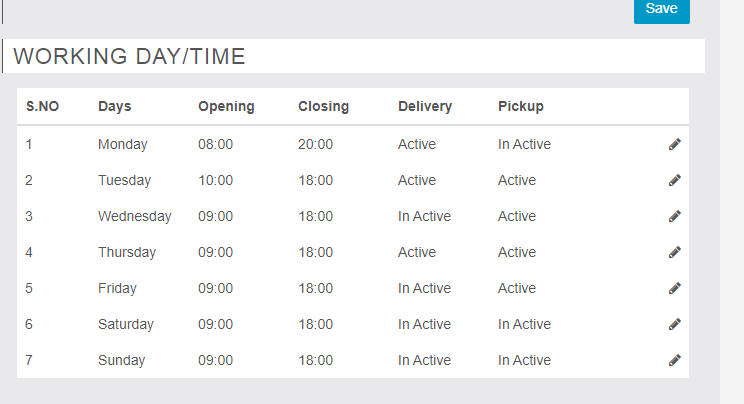744x404 pixels.
Task: Select Wednesday's Delivery status In Active
Action: click(424, 216)
